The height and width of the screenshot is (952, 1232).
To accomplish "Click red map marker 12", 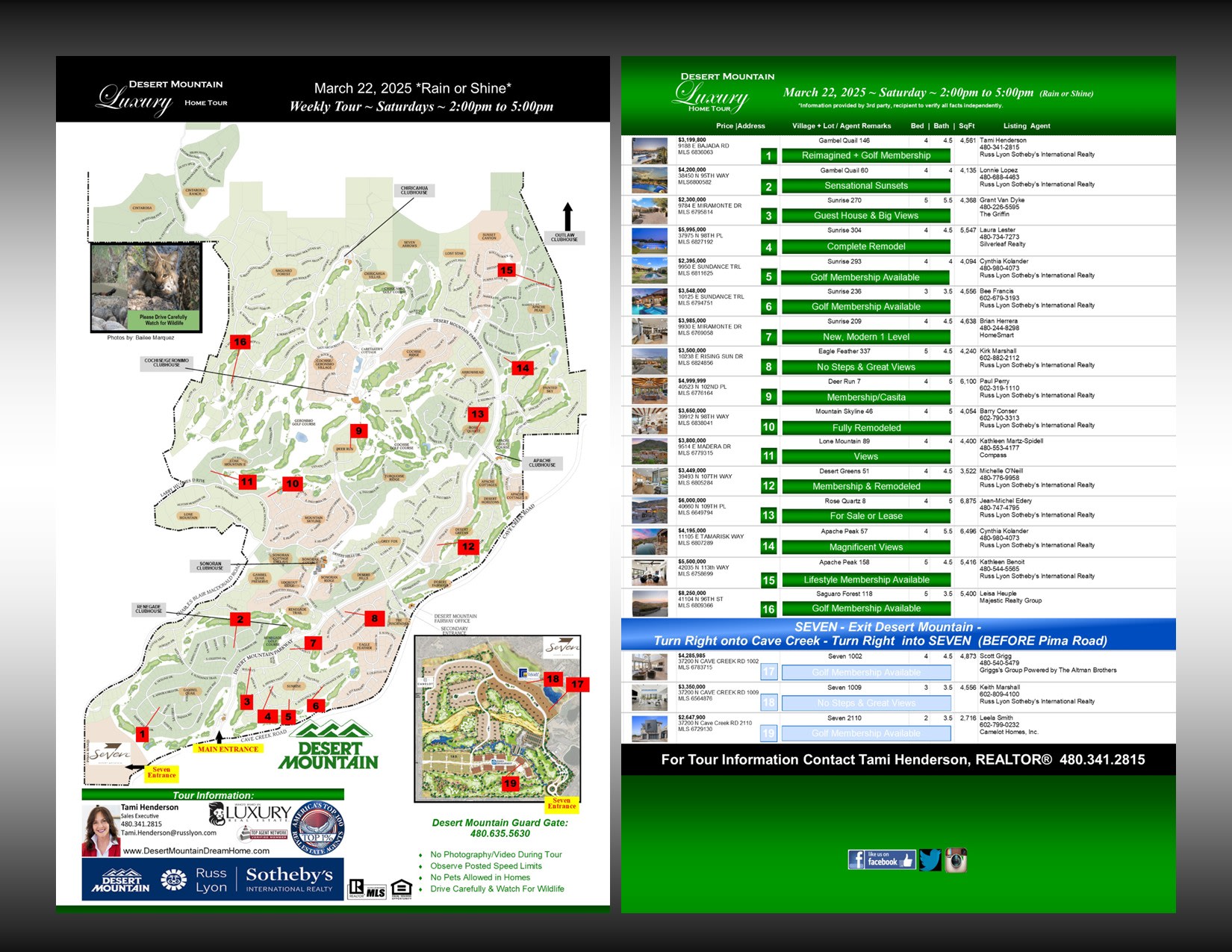I will point(468,547).
